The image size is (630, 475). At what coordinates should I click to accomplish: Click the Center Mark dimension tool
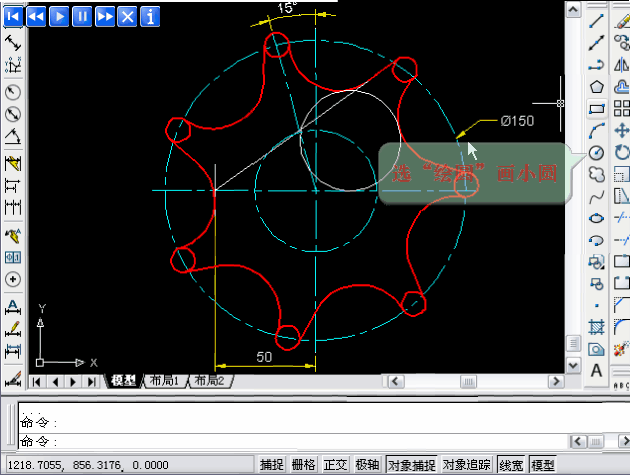click(14, 279)
